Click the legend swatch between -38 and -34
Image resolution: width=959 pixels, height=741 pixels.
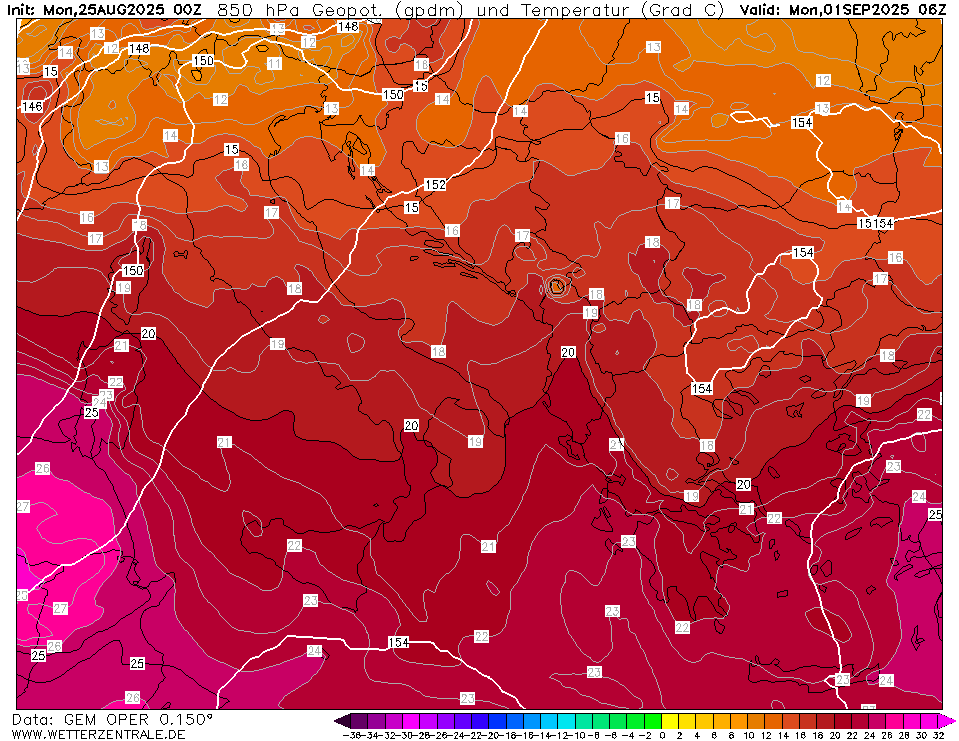tap(359, 720)
